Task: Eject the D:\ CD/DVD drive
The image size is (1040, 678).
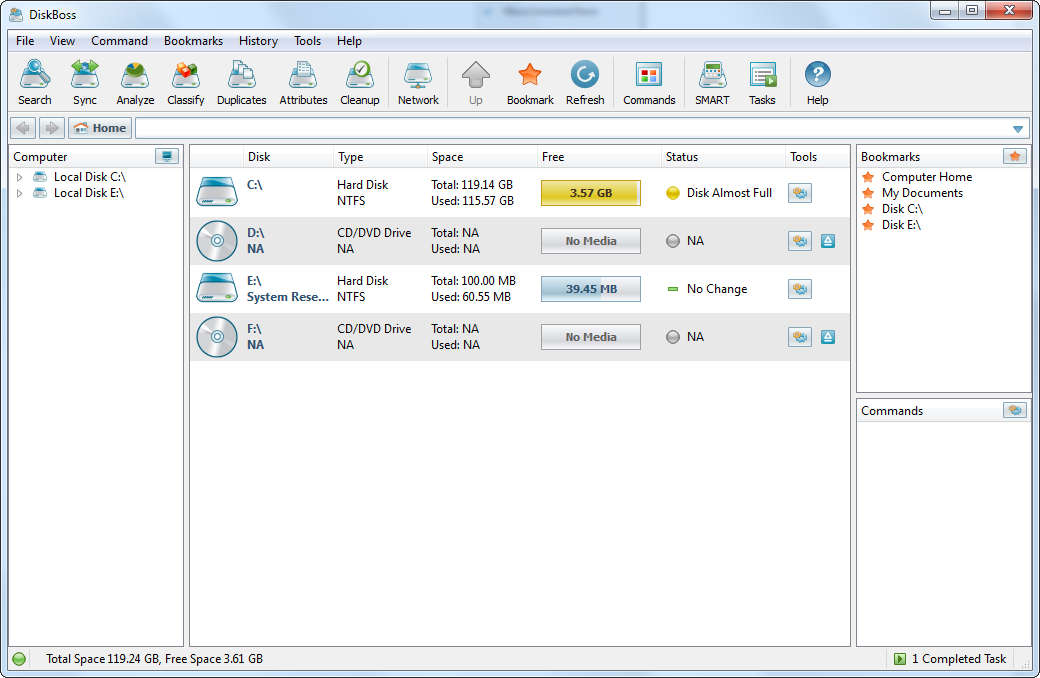Action: click(x=828, y=241)
